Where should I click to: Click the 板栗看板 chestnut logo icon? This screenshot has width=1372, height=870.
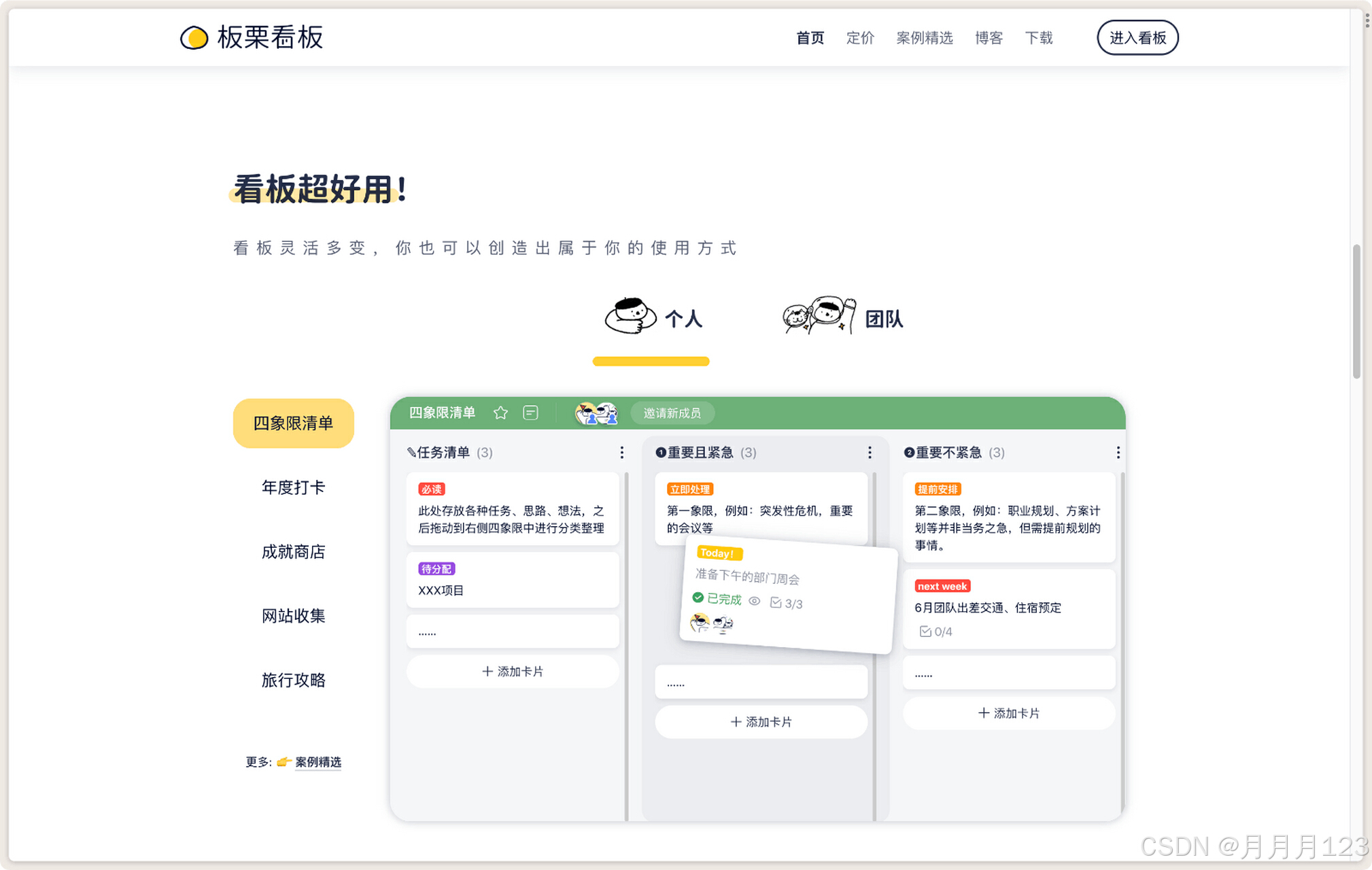point(194,37)
